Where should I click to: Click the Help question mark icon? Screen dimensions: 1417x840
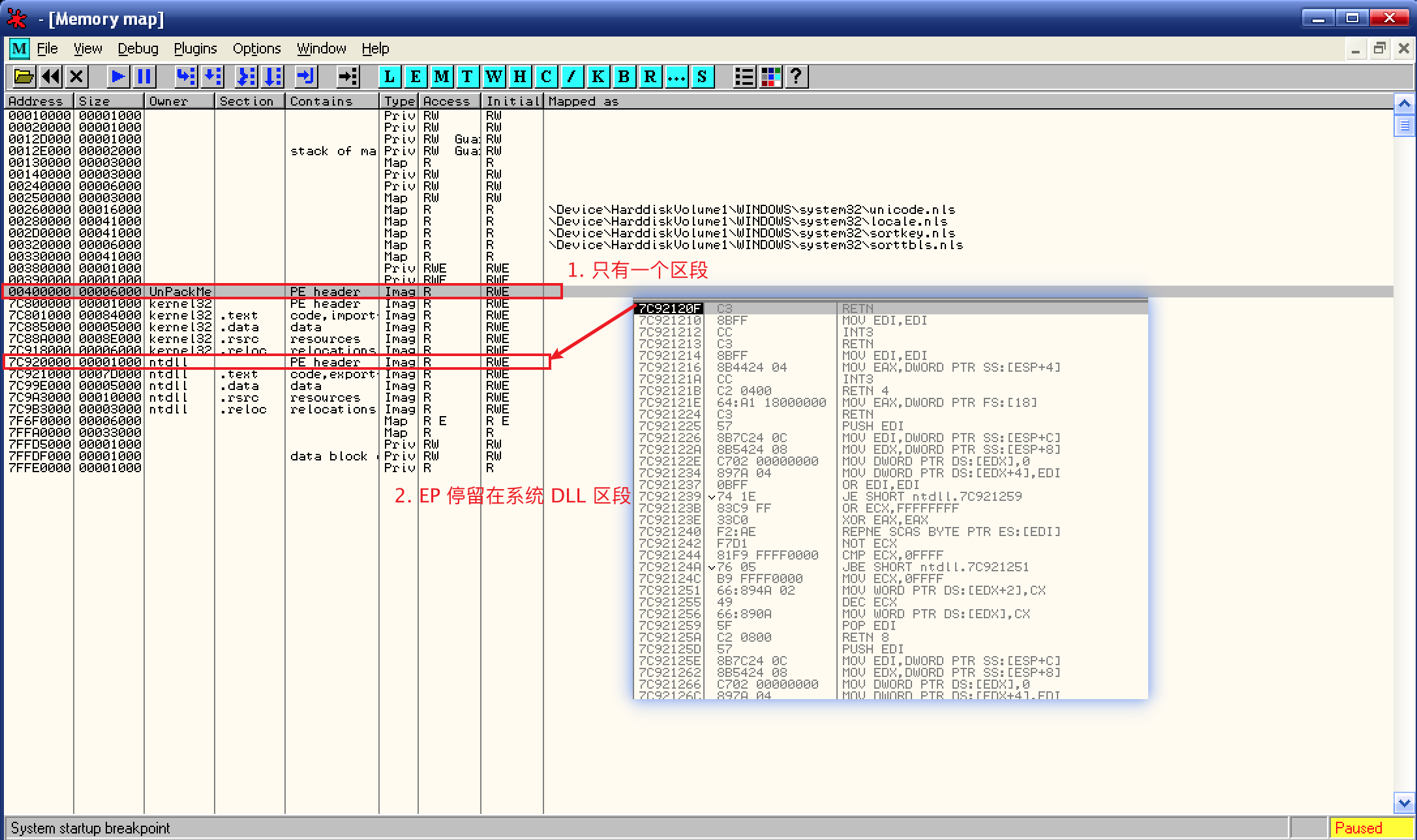pyautogui.click(x=796, y=77)
